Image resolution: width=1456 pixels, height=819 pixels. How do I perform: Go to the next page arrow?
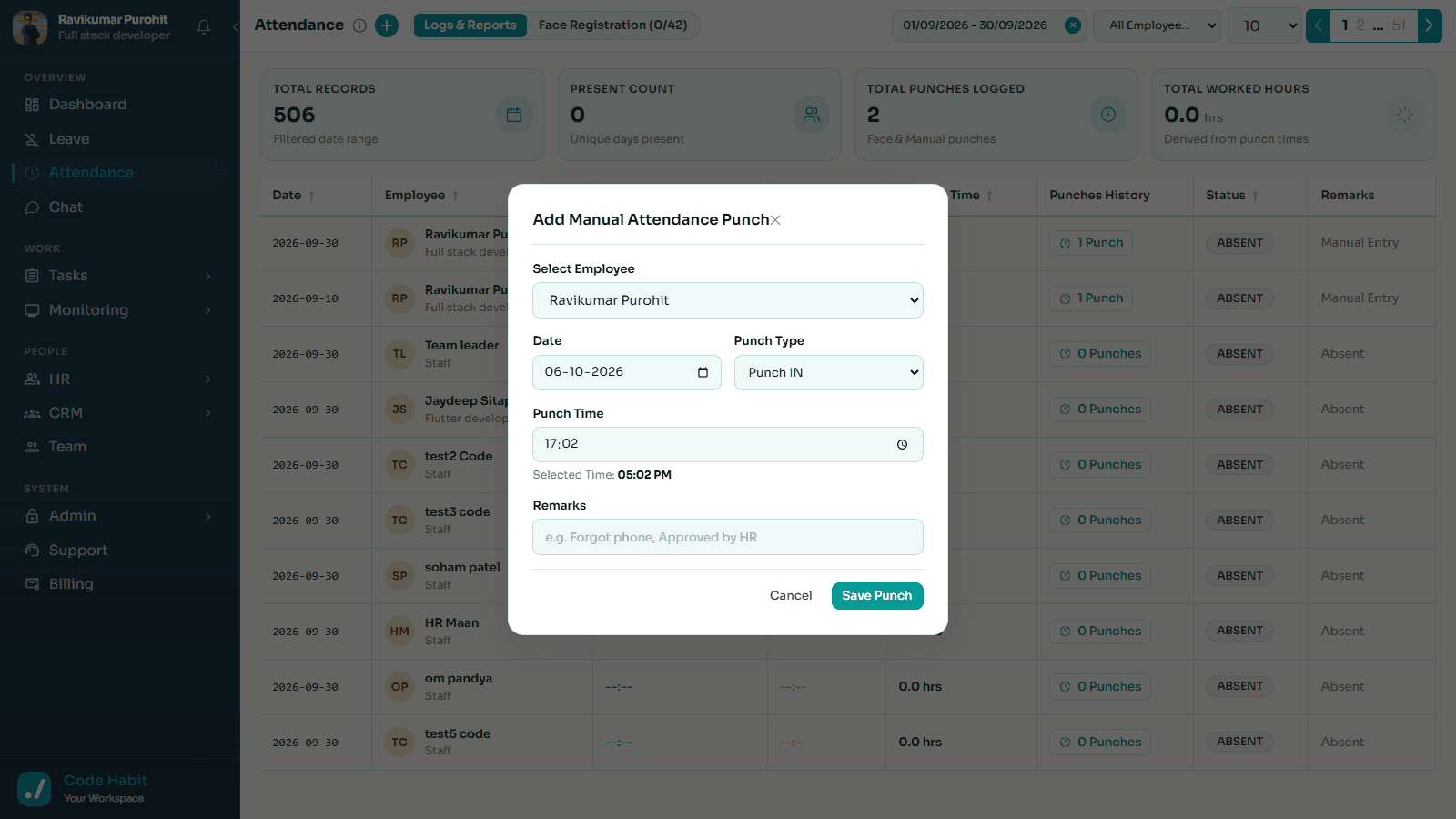(1430, 25)
